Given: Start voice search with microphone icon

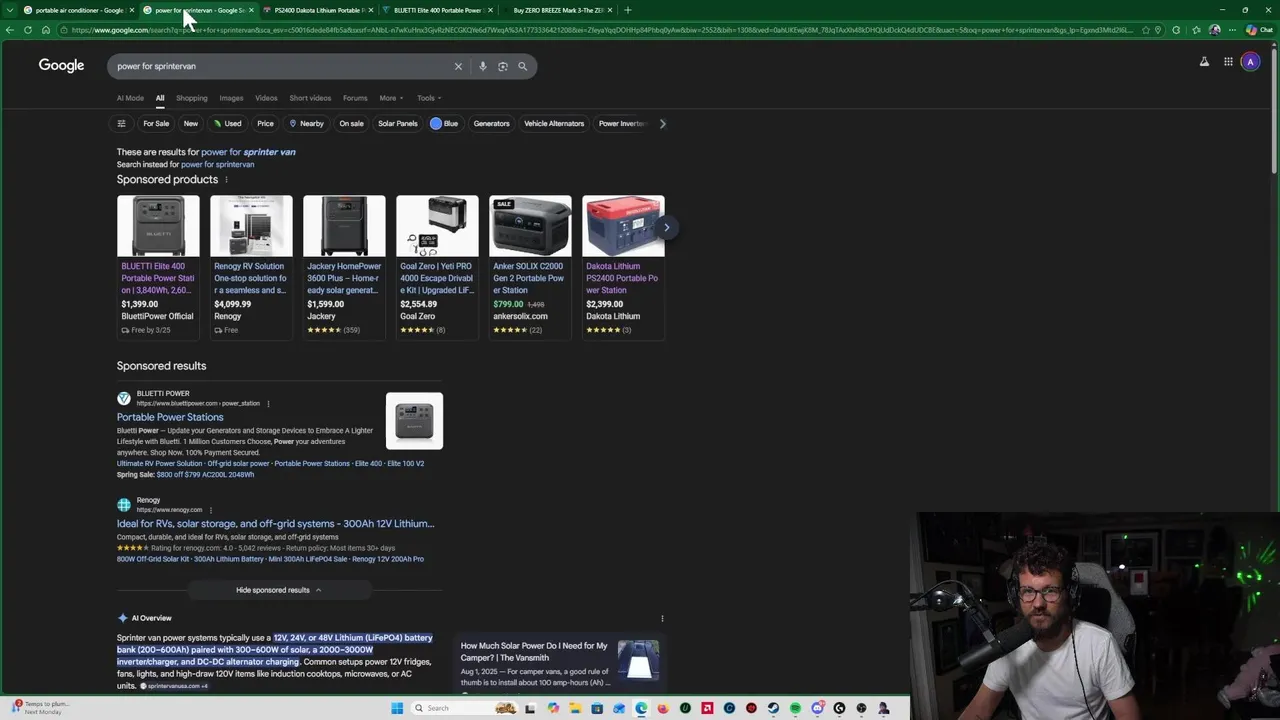Looking at the screenshot, I should [x=482, y=66].
